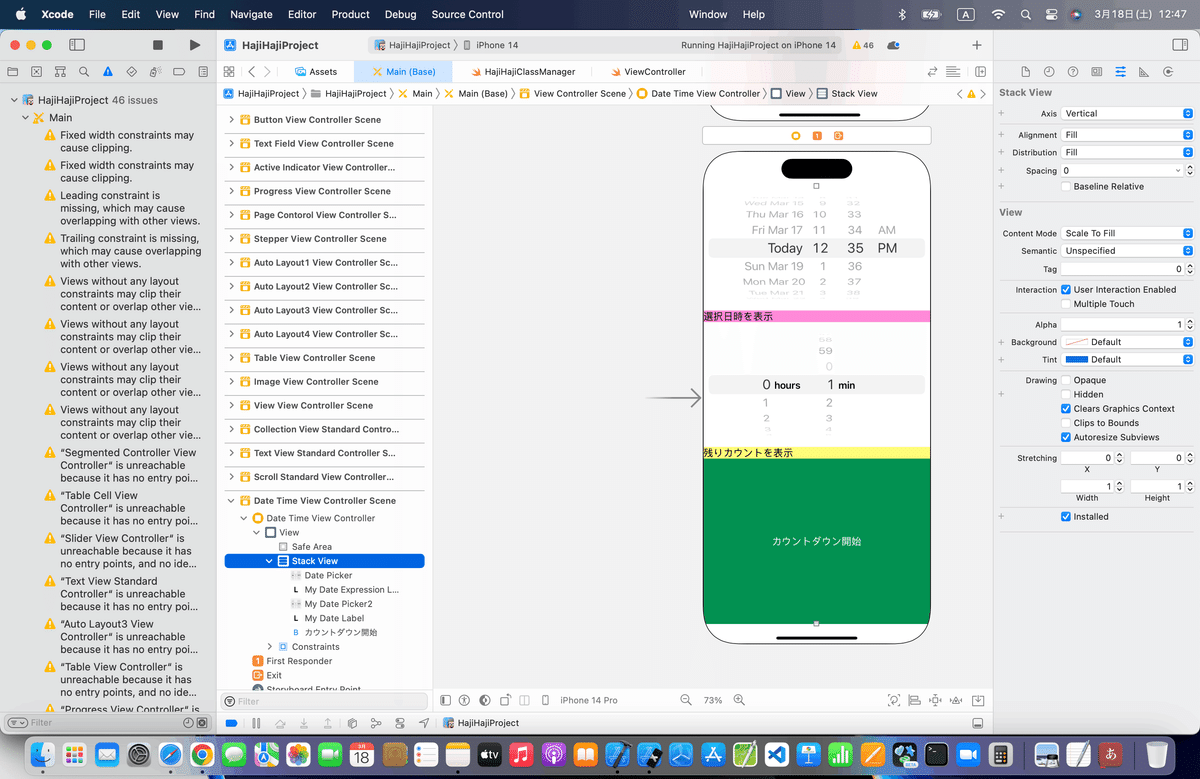Image resolution: width=1200 pixels, height=779 pixels.
Task: Run the project with the play button
Action: coord(194,45)
